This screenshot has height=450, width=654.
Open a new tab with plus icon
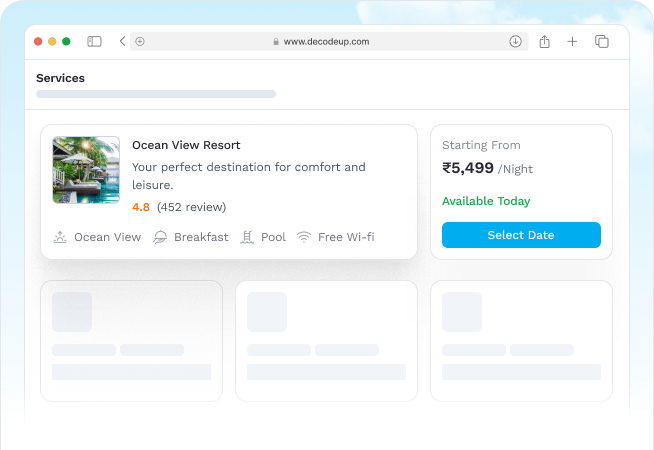[x=572, y=41]
